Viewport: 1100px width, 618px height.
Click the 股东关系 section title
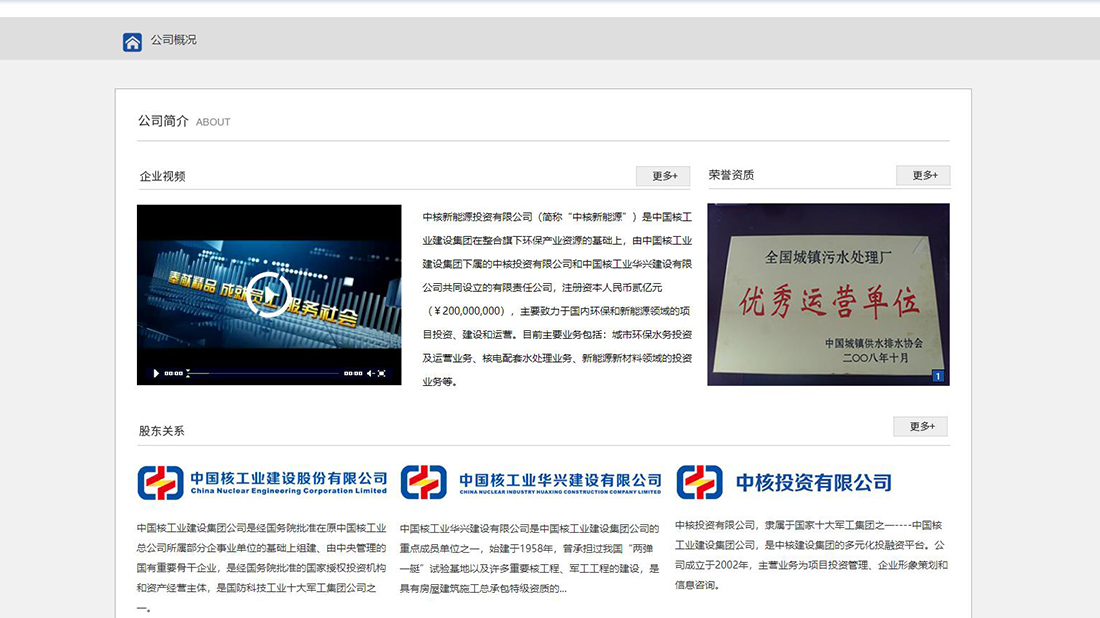click(x=161, y=431)
